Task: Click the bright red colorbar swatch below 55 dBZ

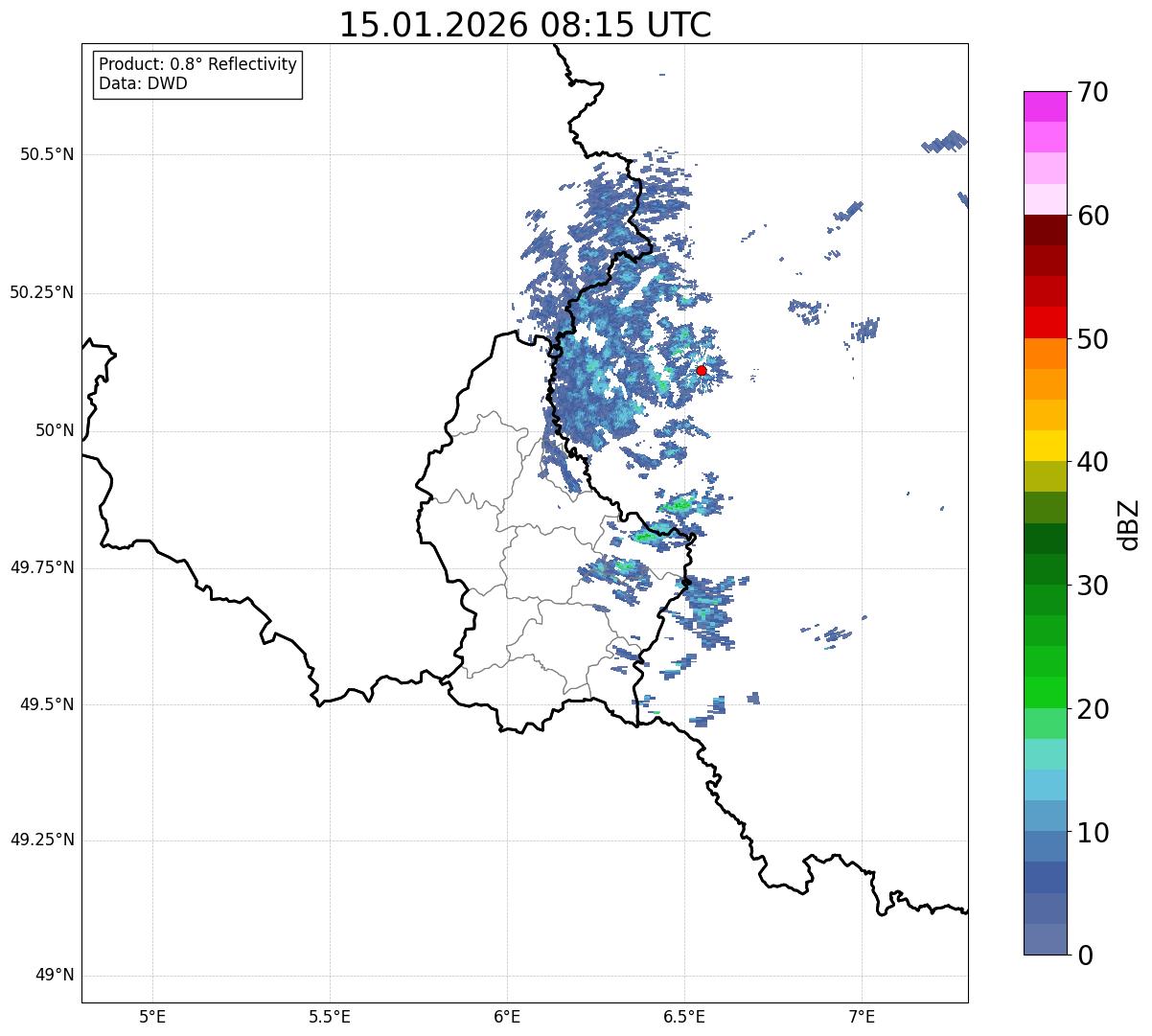Action: 1045,322
